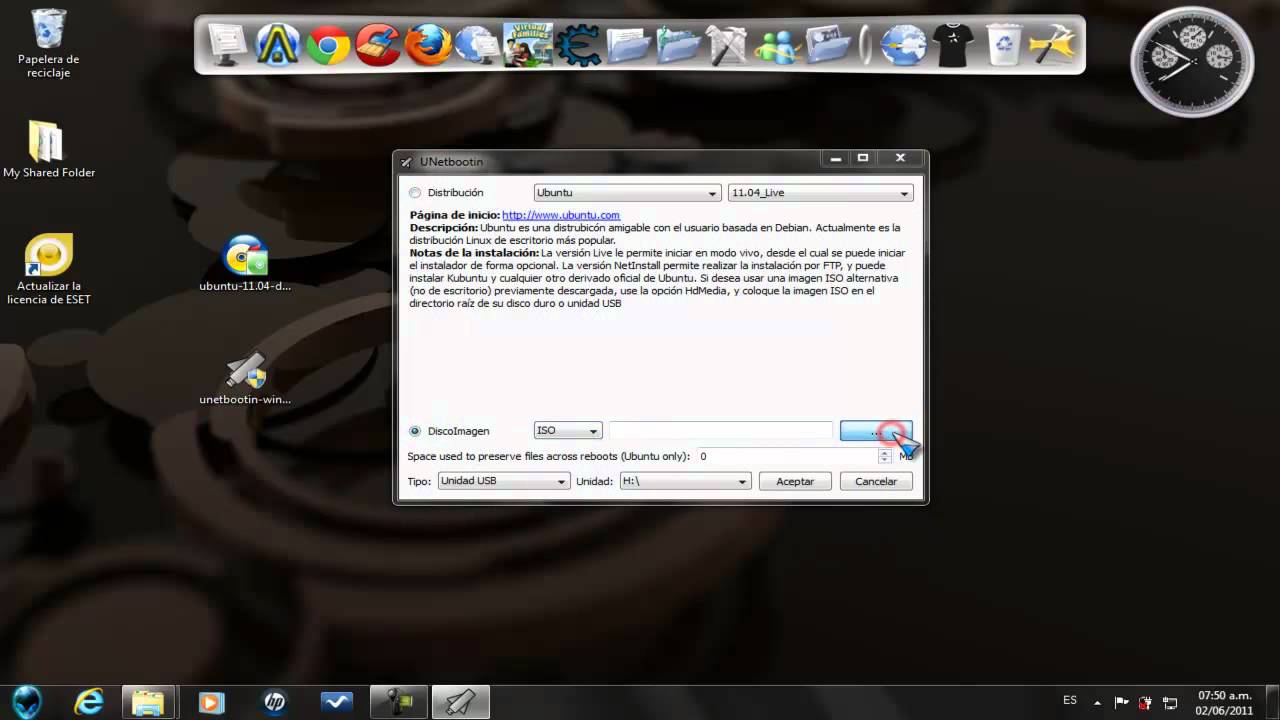
Task: Open Cheat Engine gear icon in dock
Action: (x=578, y=45)
